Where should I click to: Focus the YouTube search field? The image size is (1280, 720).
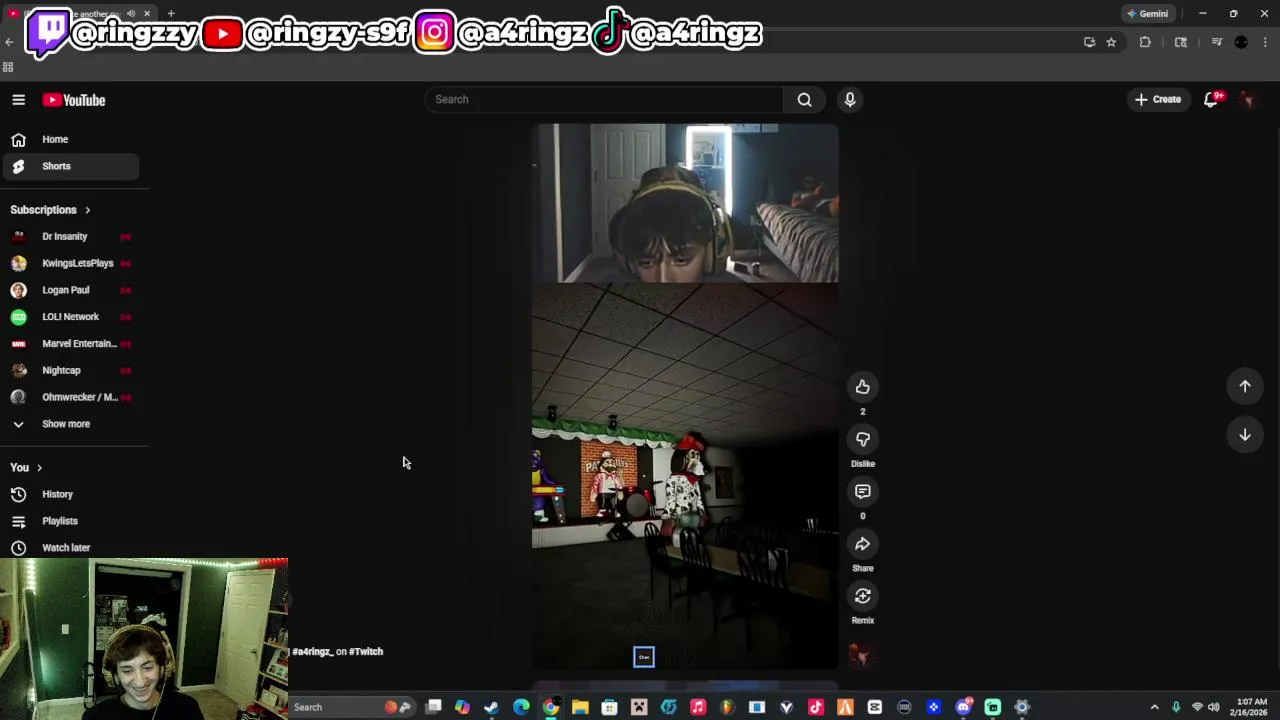(x=604, y=99)
